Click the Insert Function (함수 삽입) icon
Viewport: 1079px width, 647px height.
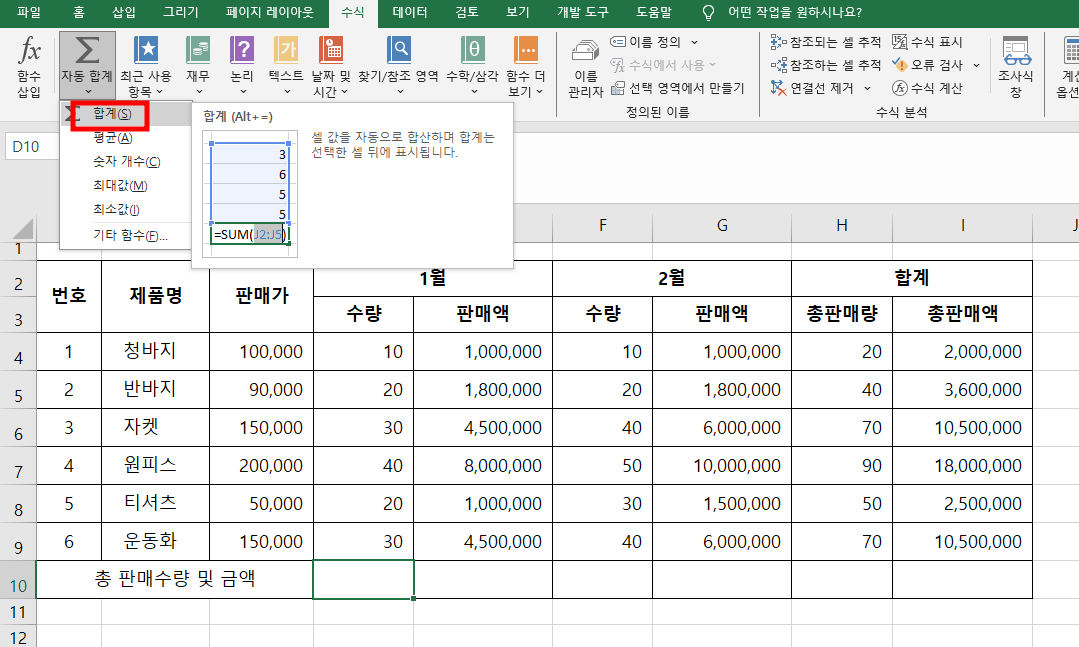29,50
